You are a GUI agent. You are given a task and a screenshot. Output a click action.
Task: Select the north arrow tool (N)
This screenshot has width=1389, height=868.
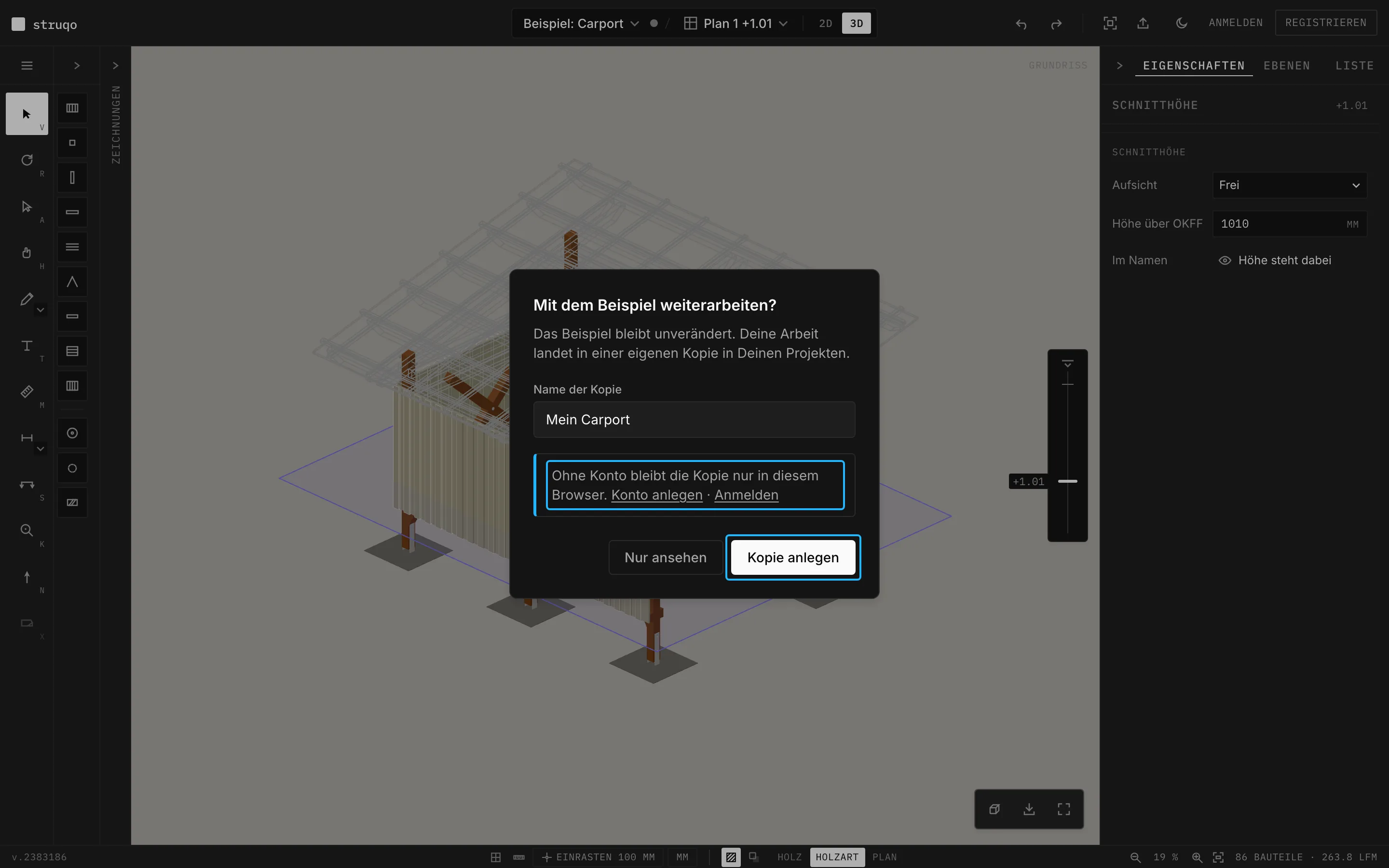tap(27, 577)
